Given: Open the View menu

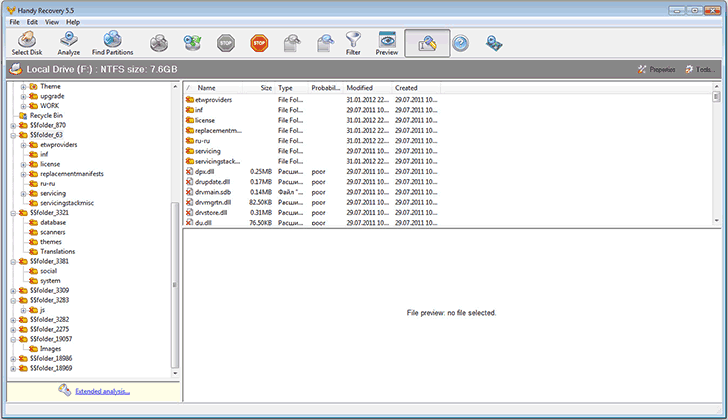Looking at the screenshot, I should pos(52,22).
